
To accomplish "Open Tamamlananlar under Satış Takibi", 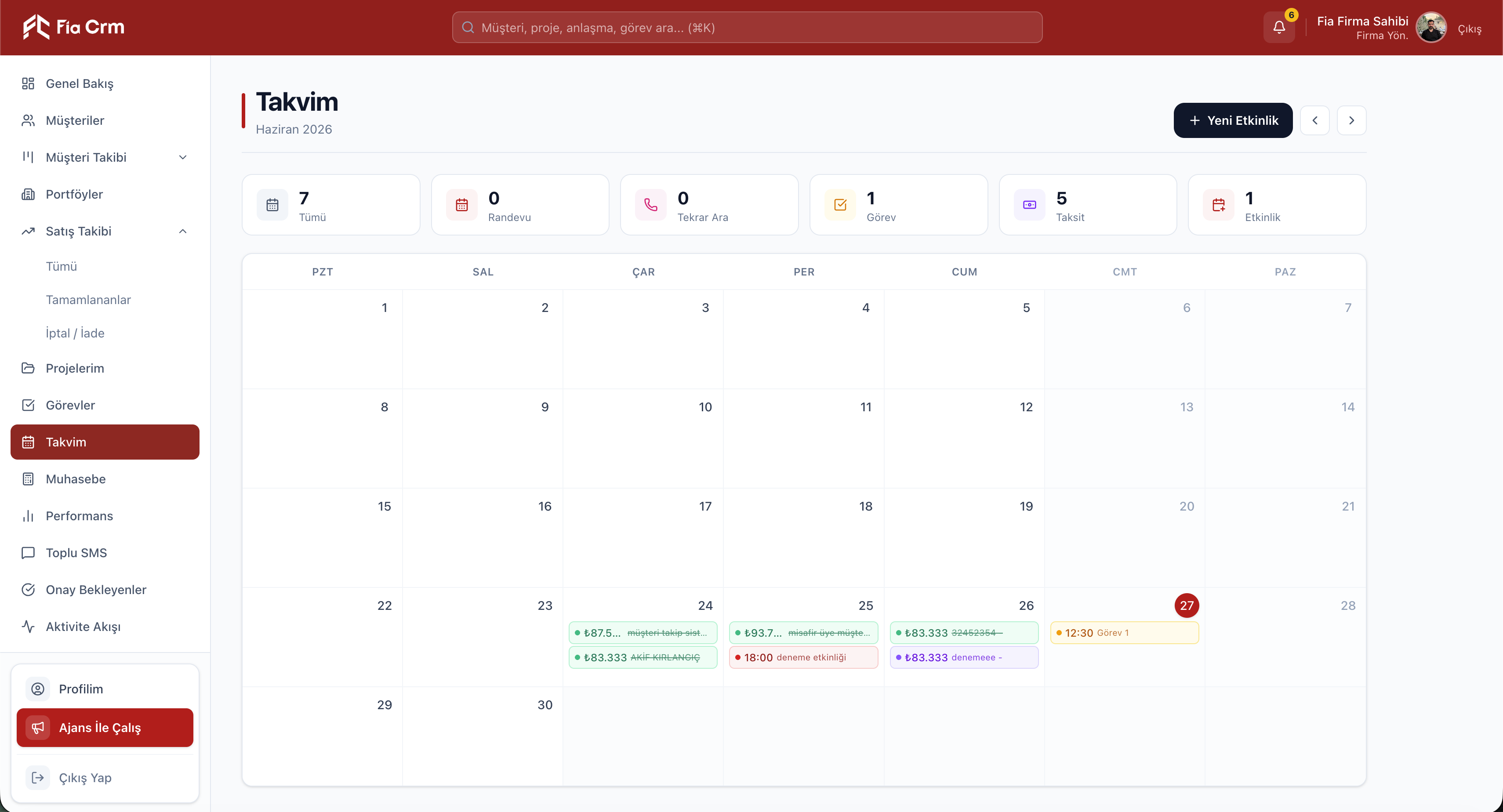I will tap(88, 300).
